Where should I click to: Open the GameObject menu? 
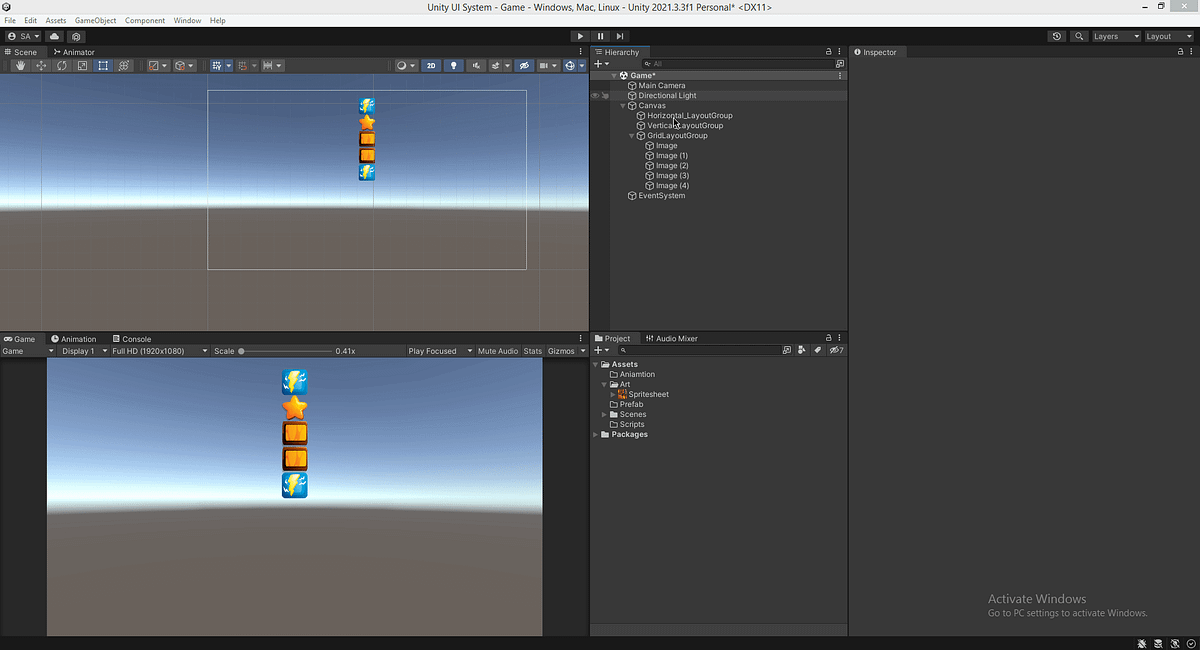click(96, 20)
